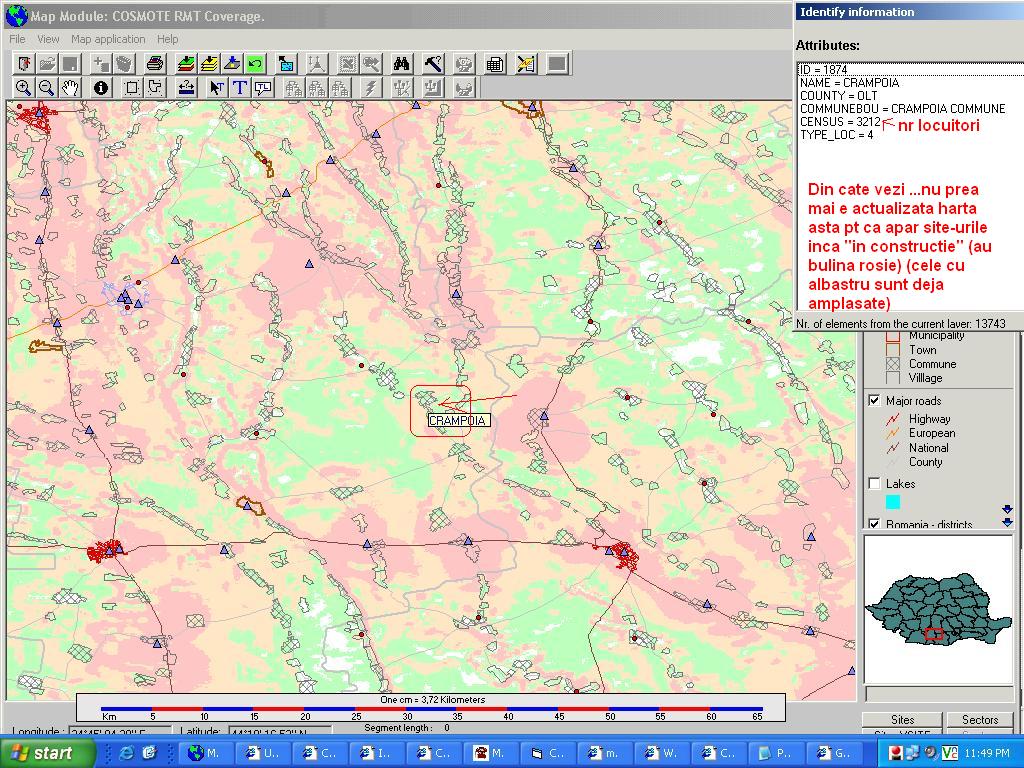Toggle the Romania - districts checkbox
The image size is (1024, 768).
click(874, 524)
